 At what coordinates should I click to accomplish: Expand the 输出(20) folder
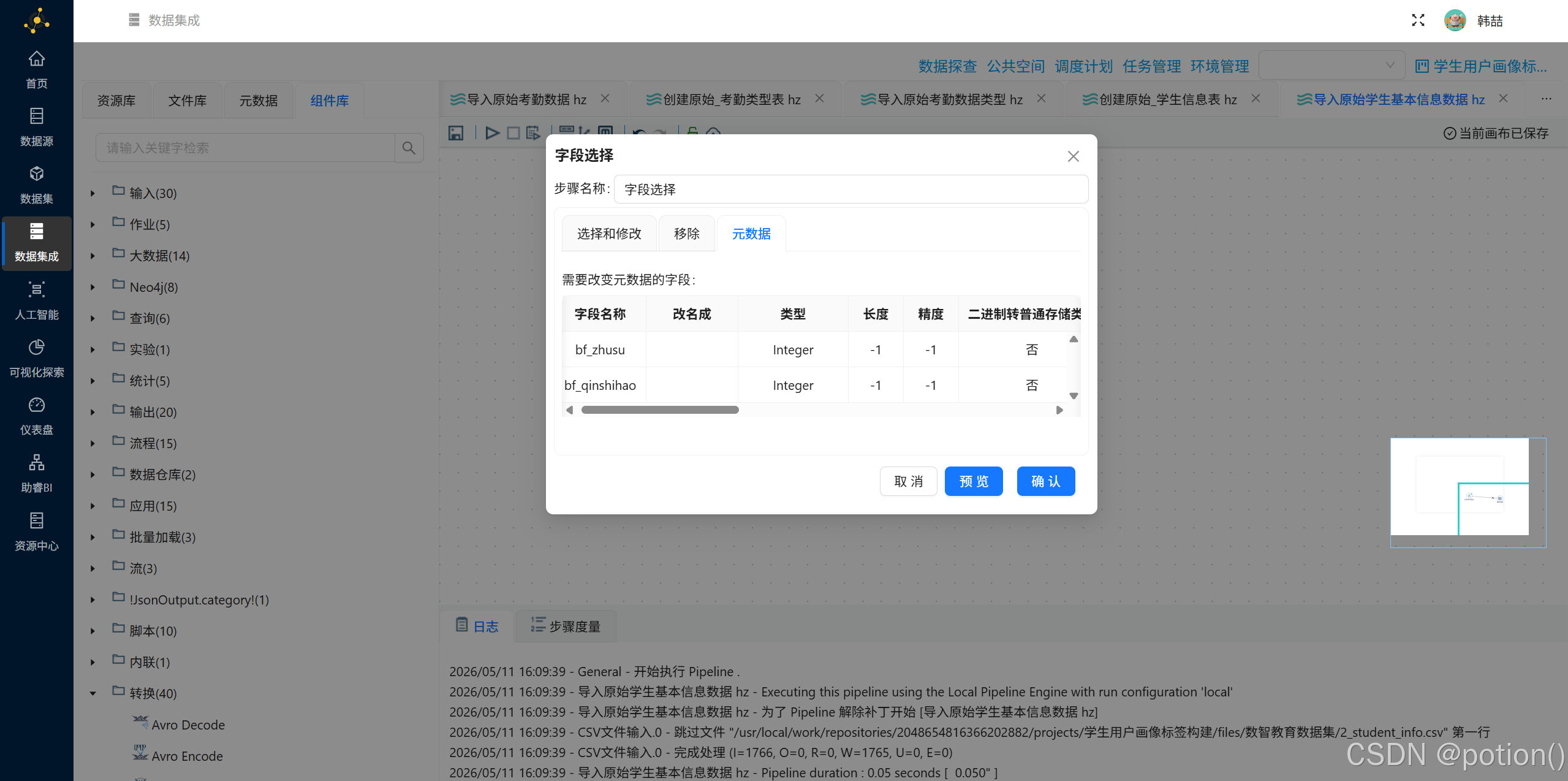(93, 412)
